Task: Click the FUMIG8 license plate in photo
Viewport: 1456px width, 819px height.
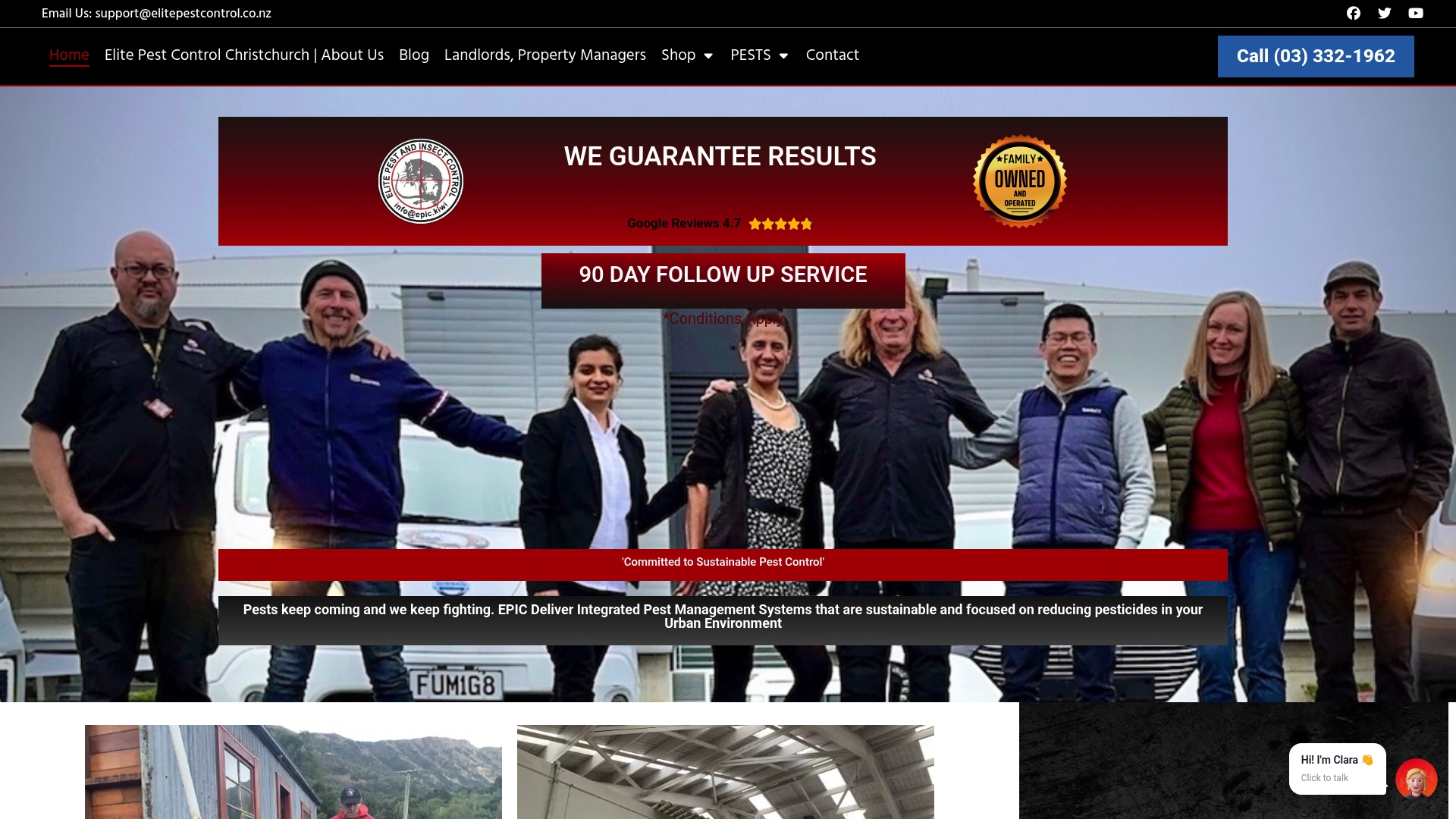Action: coord(456,686)
